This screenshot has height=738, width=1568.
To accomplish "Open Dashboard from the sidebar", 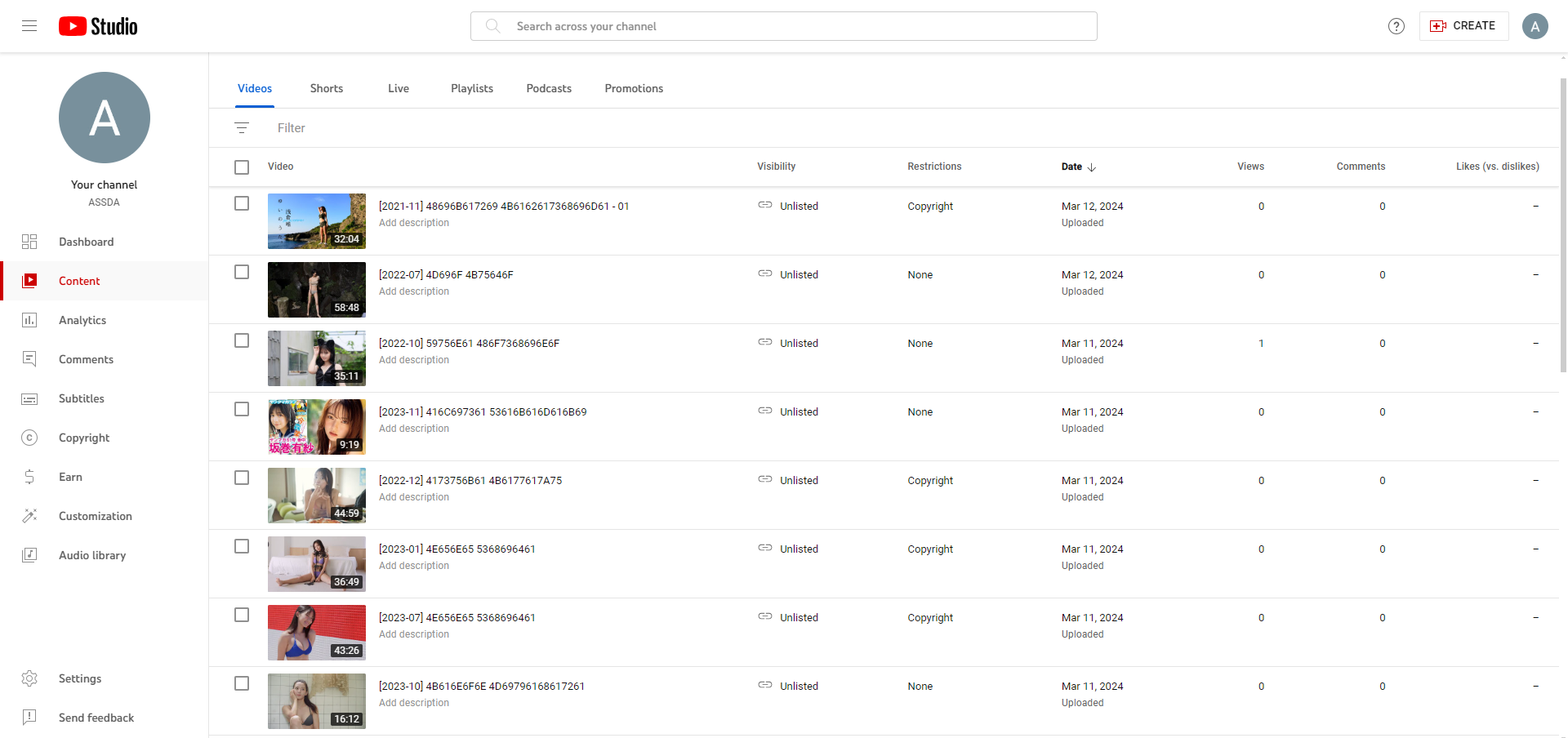I will [86, 242].
